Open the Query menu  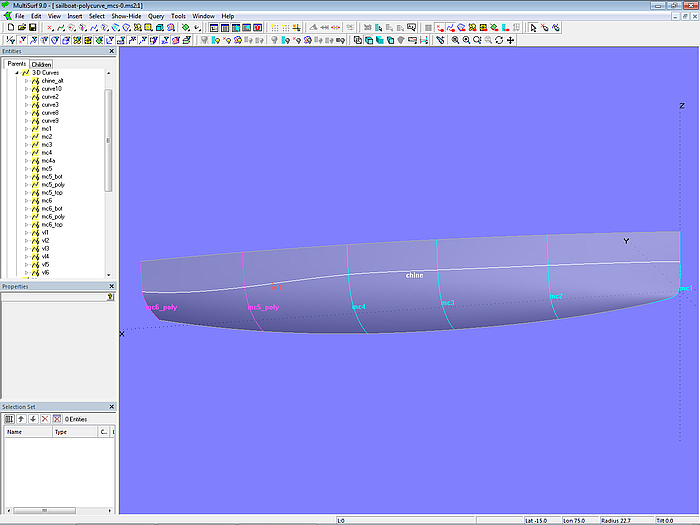point(156,16)
